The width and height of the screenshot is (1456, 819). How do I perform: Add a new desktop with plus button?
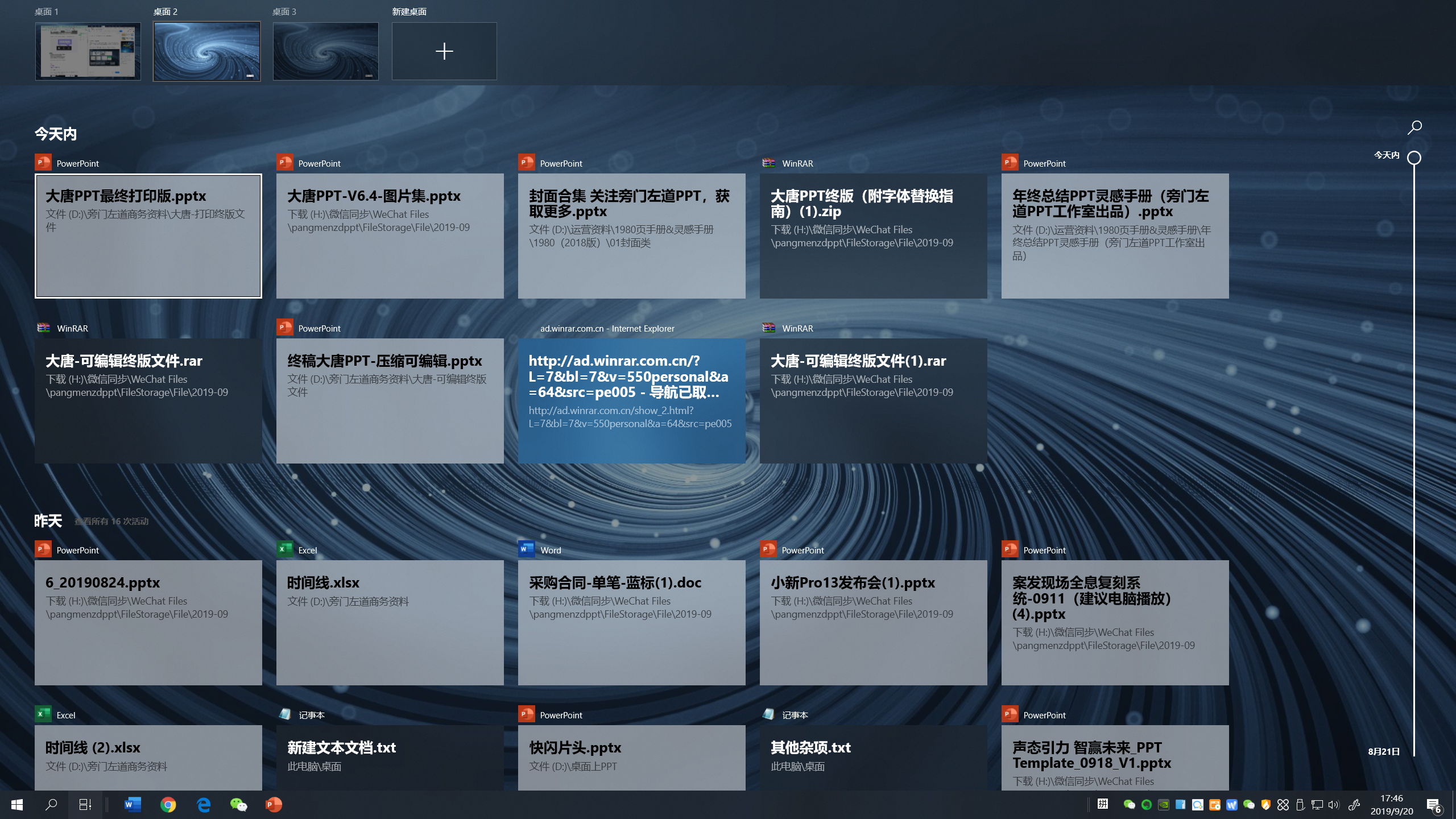(444, 51)
